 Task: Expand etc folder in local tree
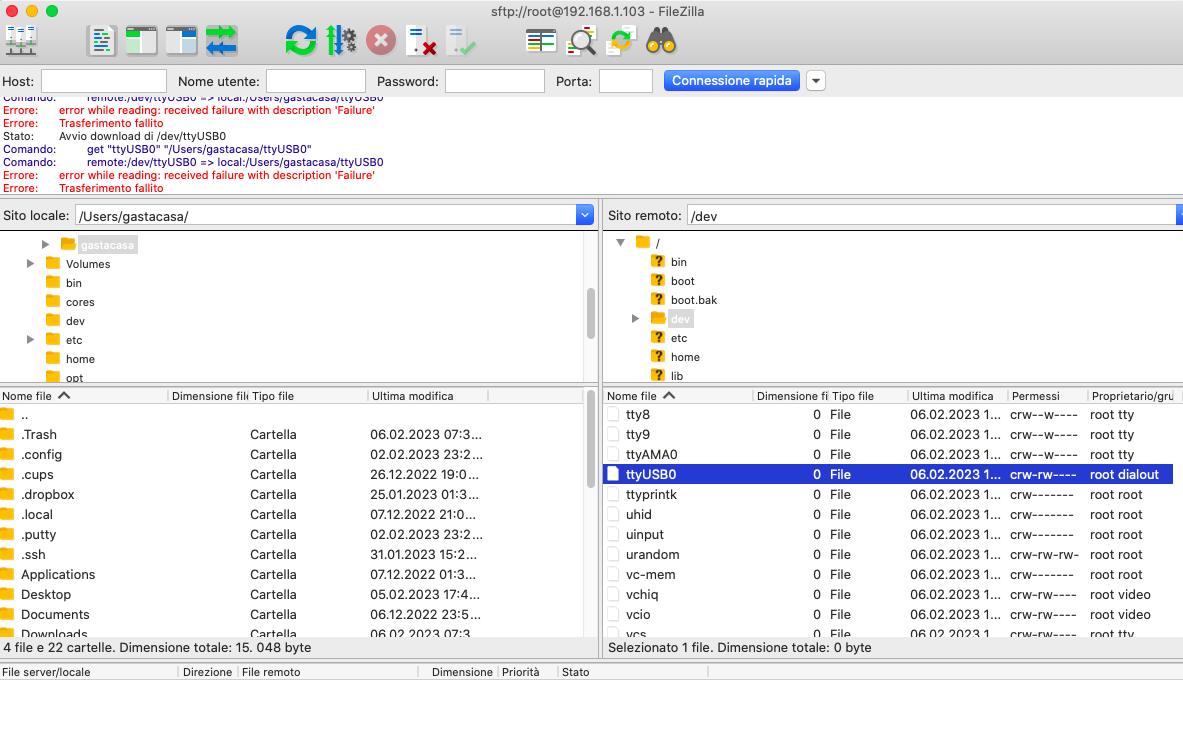(x=30, y=340)
